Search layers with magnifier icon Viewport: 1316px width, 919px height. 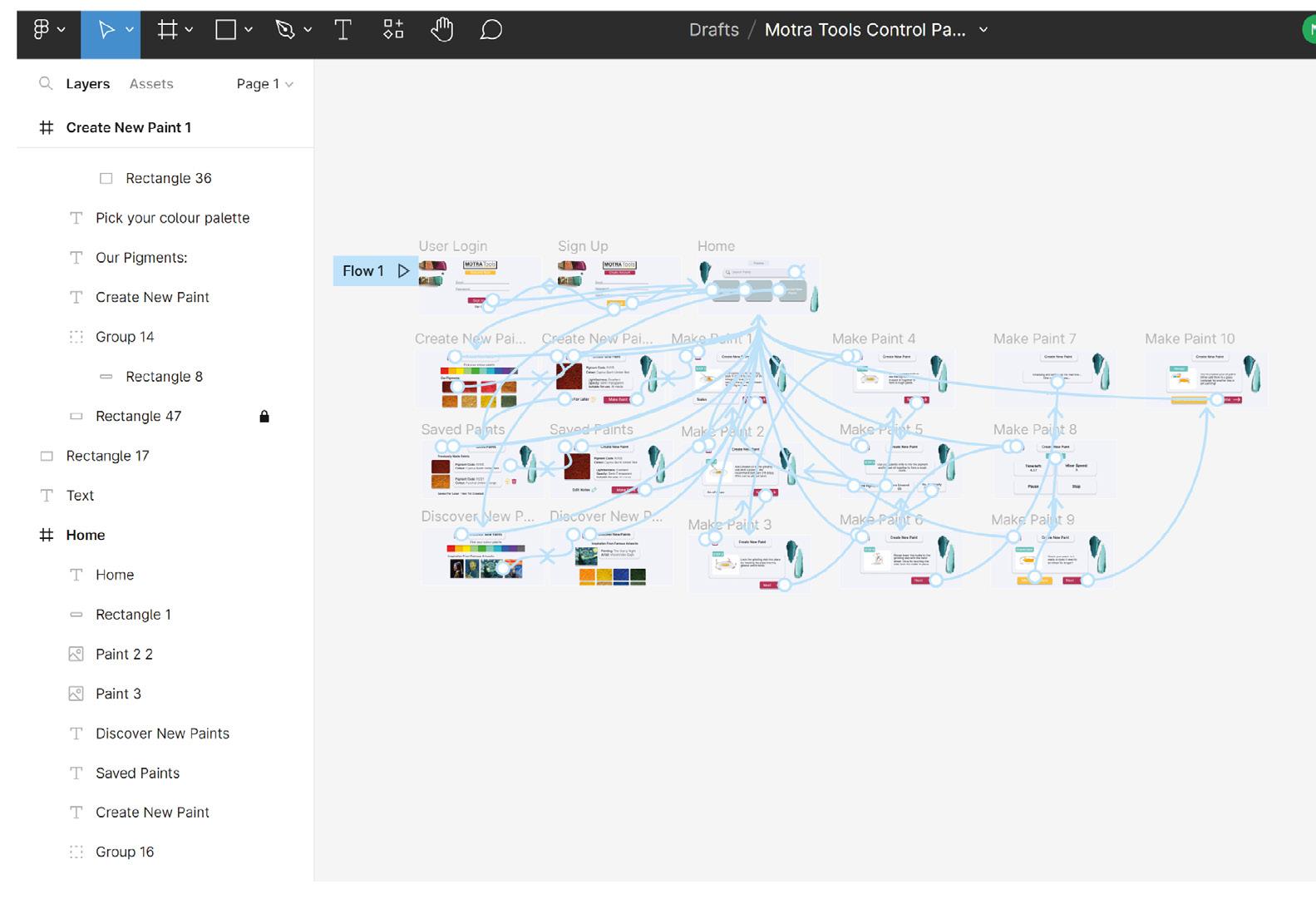(x=46, y=83)
